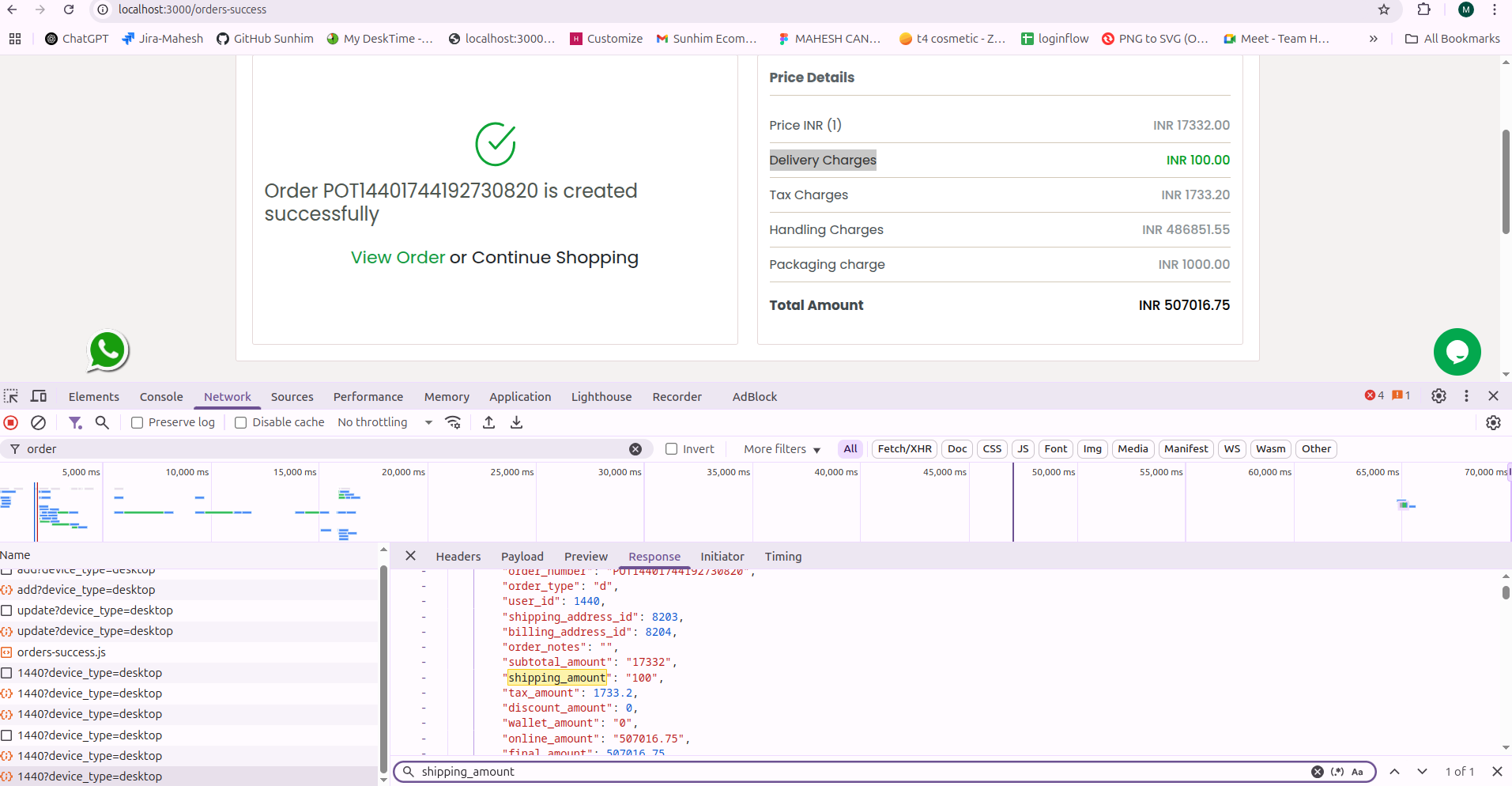This screenshot has height=786, width=1512.
Task: Click the View Order link
Action: pos(398,258)
